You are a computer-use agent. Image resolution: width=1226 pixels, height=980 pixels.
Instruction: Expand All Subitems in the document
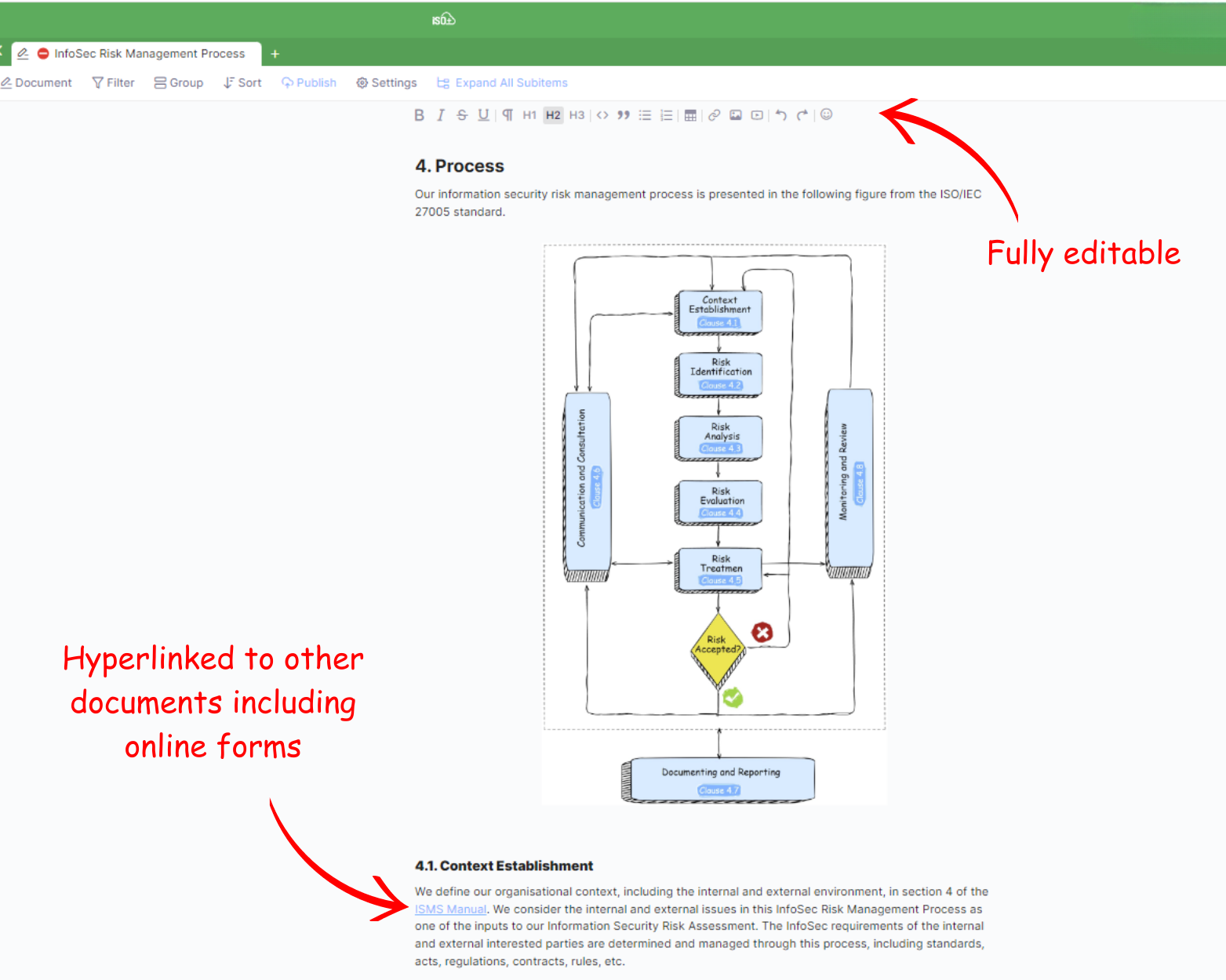(x=502, y=83)
